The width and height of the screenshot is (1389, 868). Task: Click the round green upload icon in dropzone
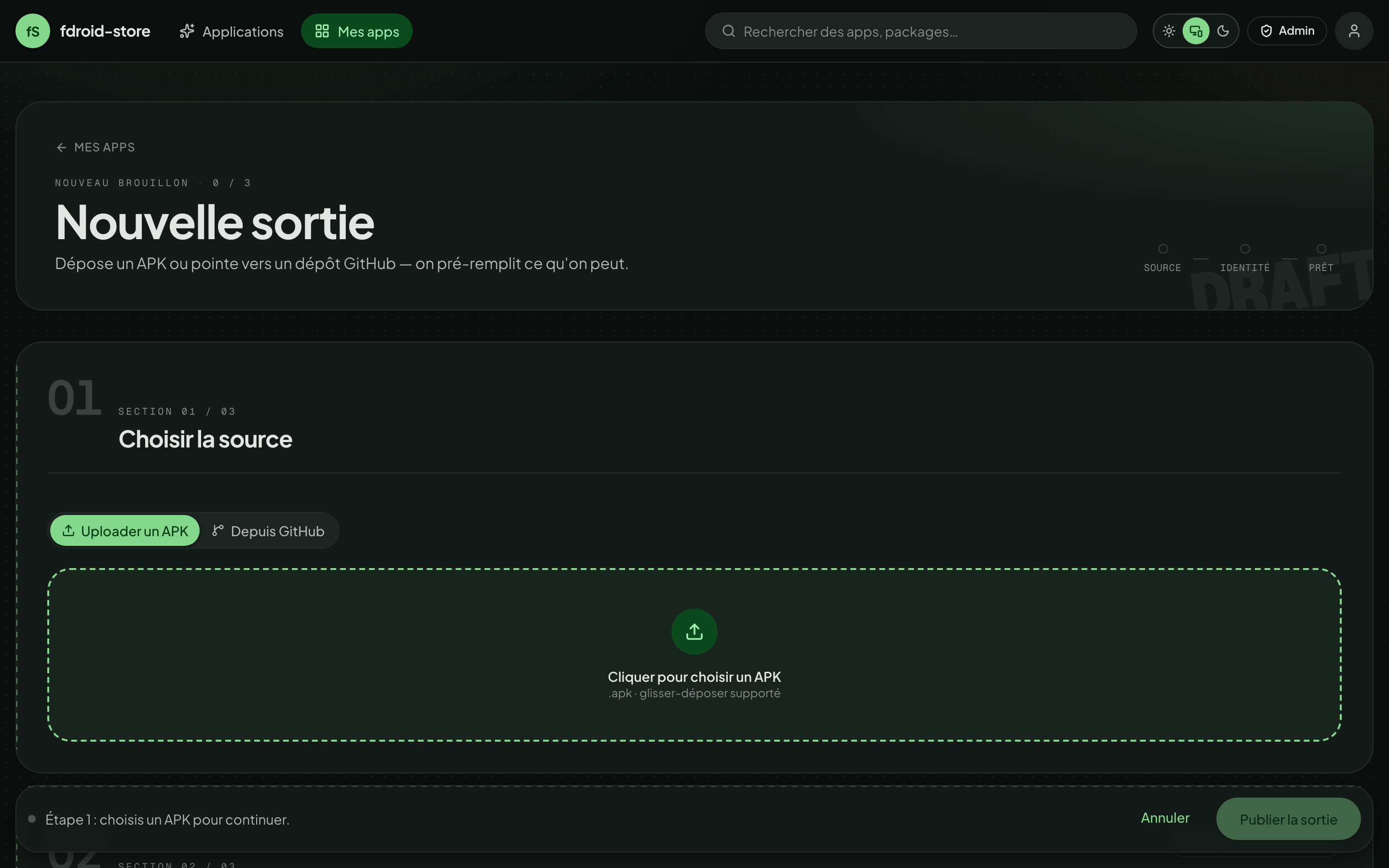[694, 632]
